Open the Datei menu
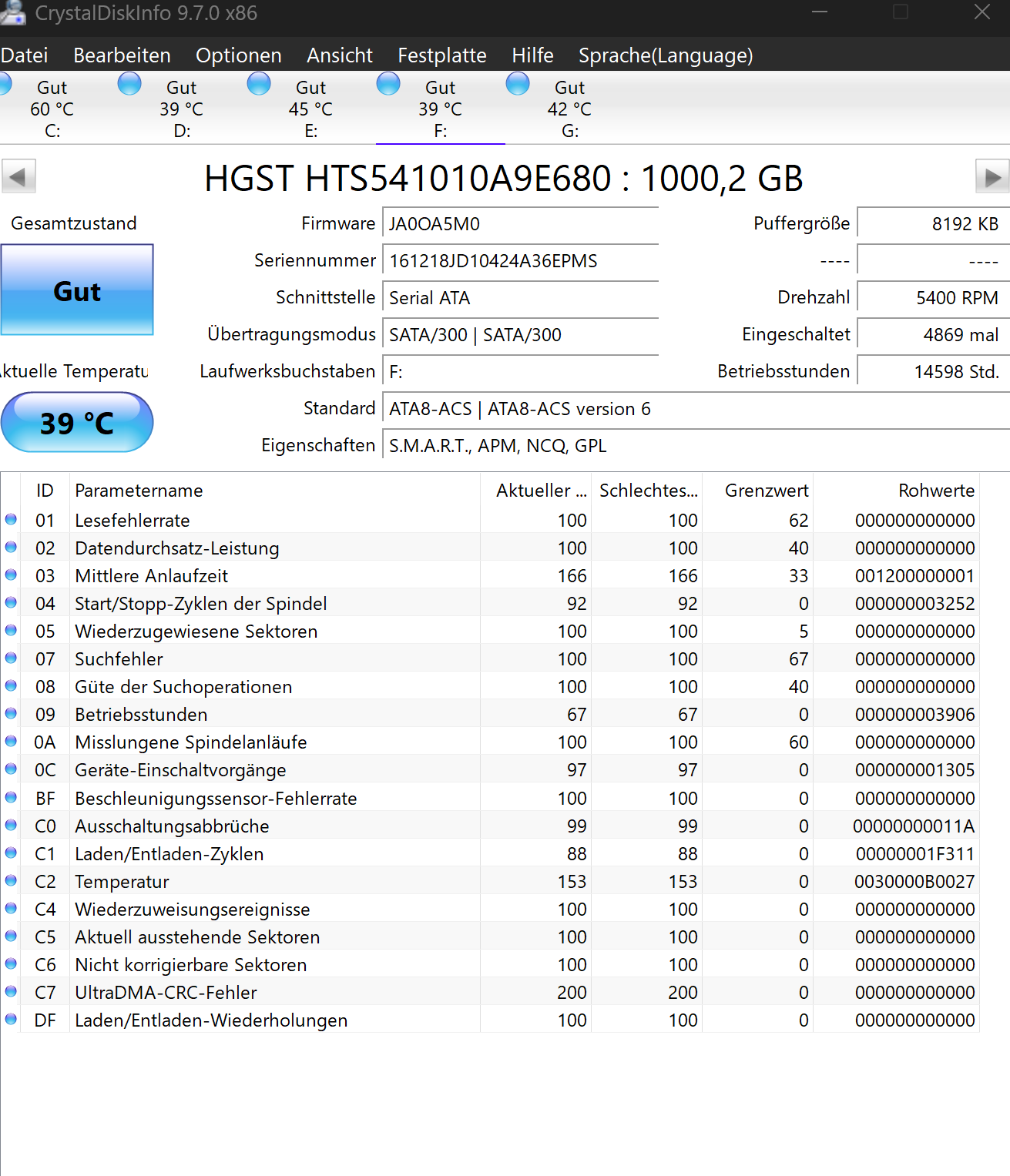Viewport: 1010px width, 1176px height. pyautogui.click(x=24, y=55)
